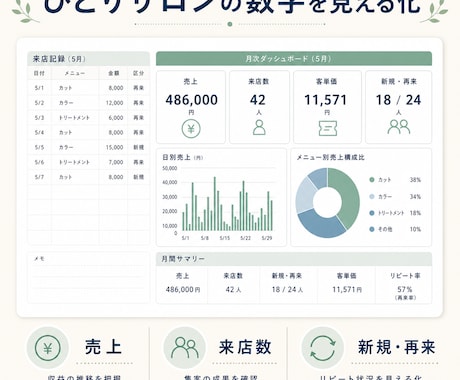Image resolution: width=460 pixels, height=380 pixels.
Task: Select the カラー legend color dot
Action: point(372,196)
